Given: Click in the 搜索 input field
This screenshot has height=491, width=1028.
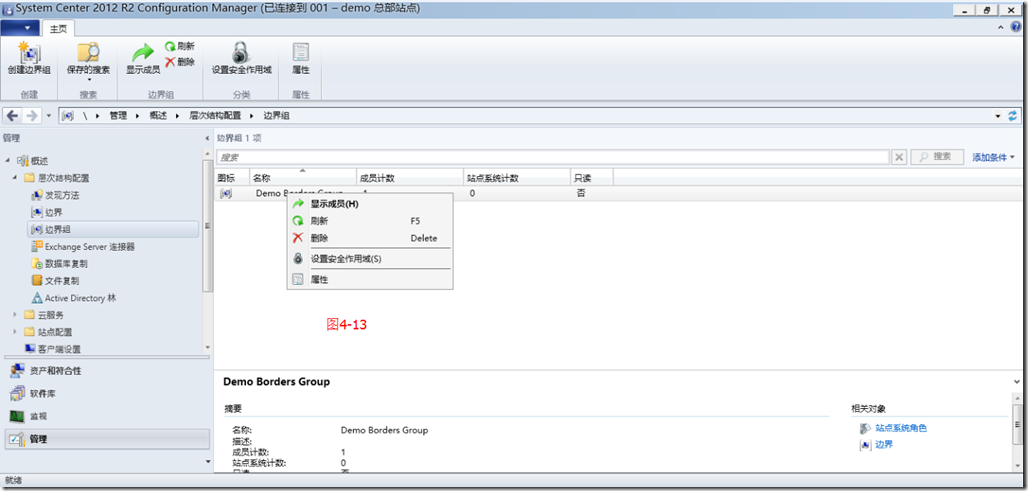Looking at the screenshot, I should [552, 157].
